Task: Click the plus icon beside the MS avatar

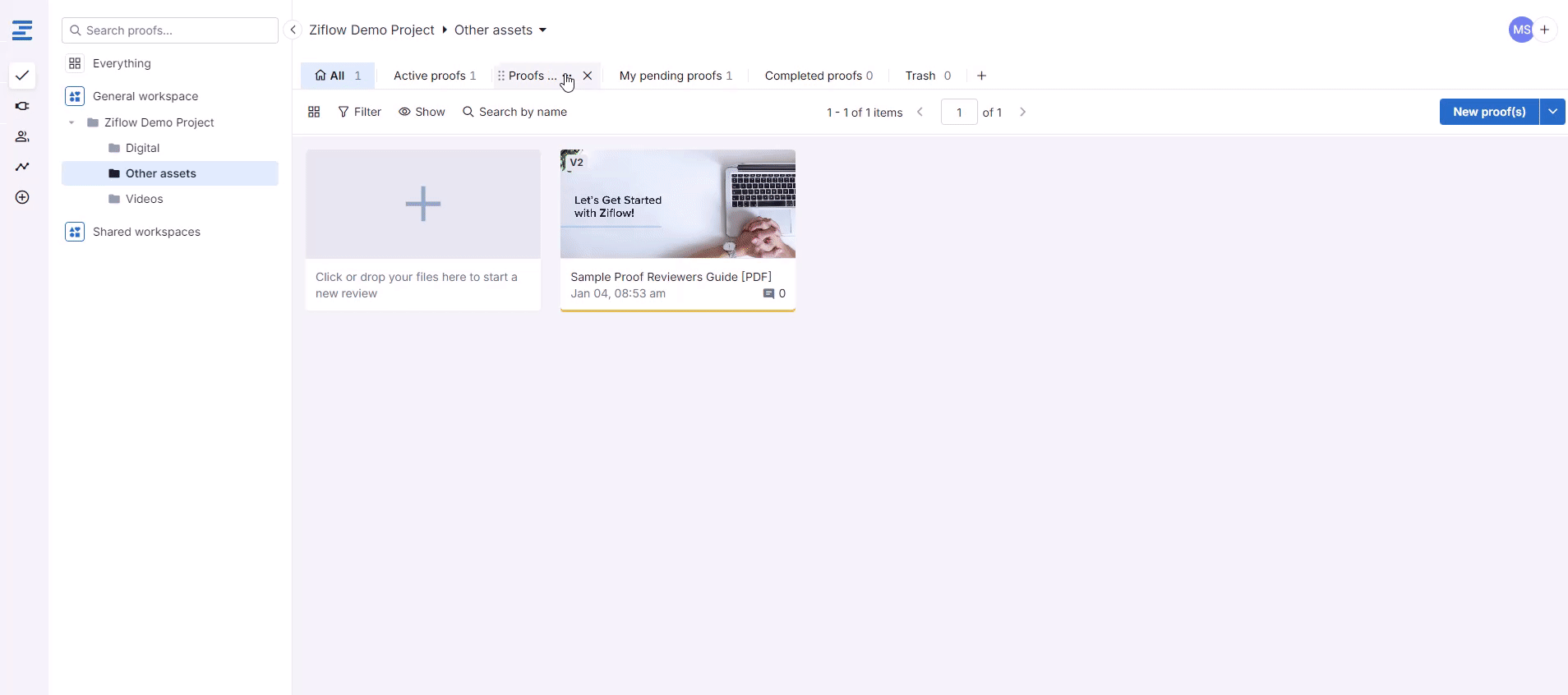Action: pos(1545,30)
